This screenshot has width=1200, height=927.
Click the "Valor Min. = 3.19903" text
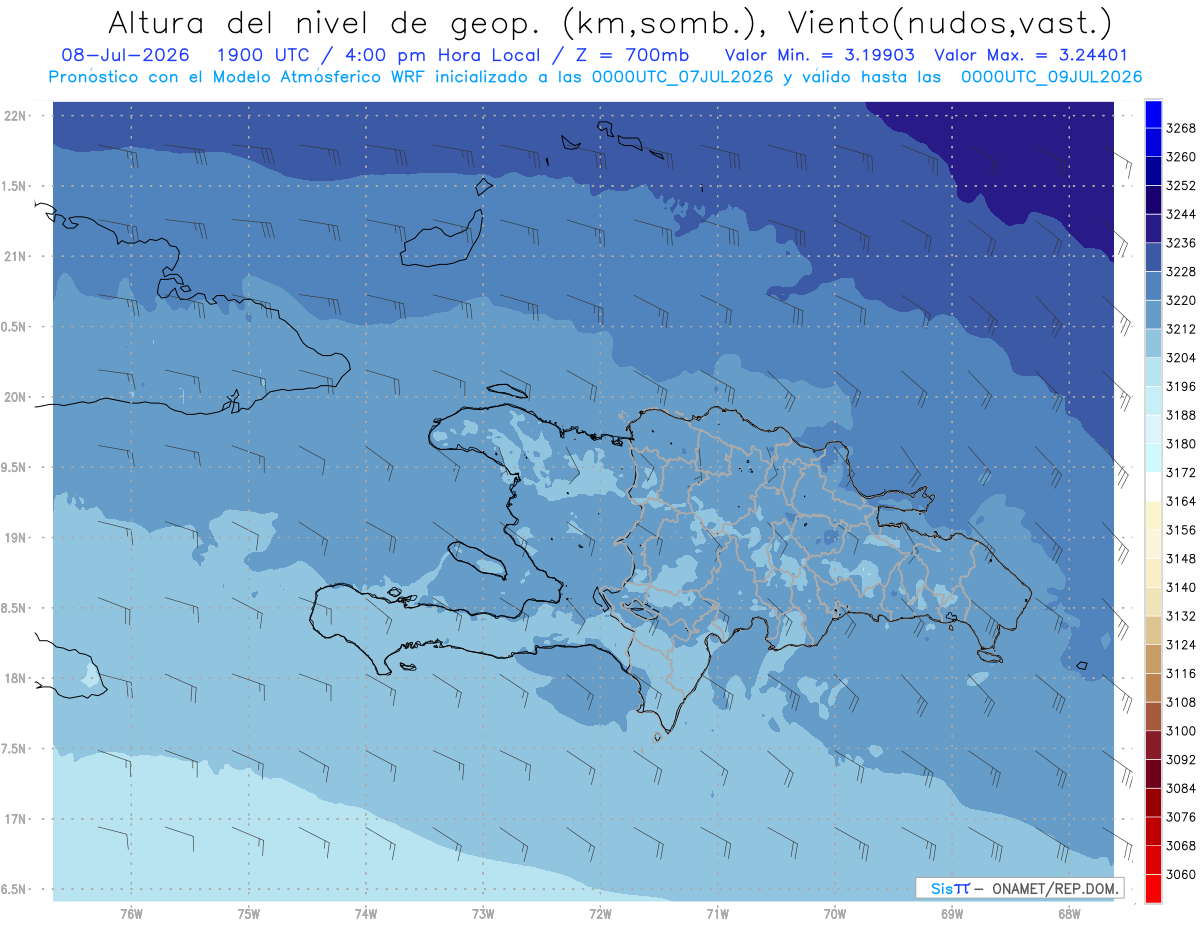coord(820,55)
